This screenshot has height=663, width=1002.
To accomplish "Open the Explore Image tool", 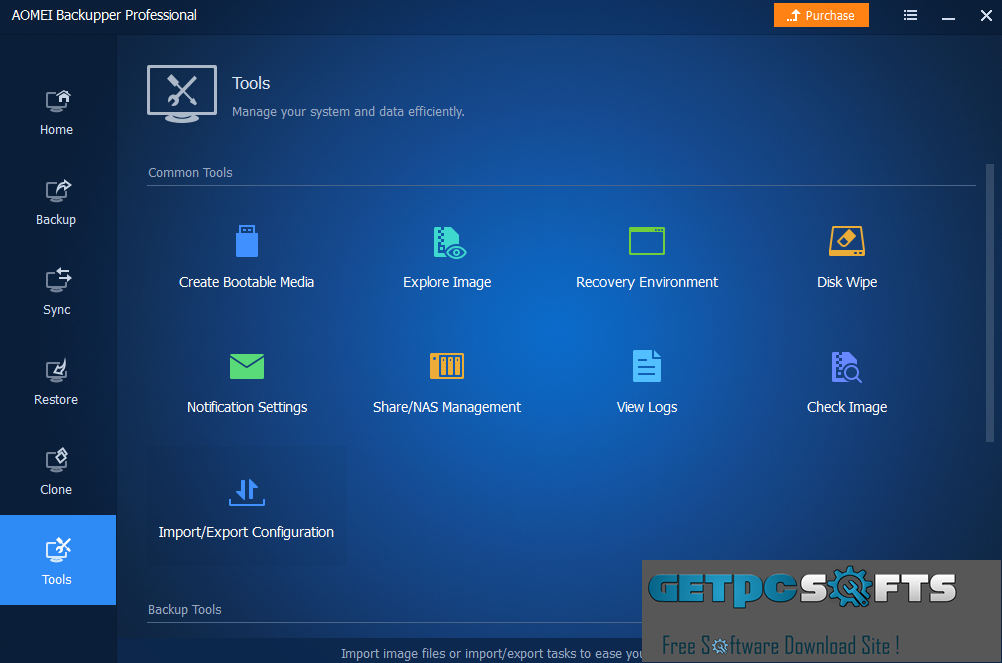I will pyautogui.click(x=447, y=257).
